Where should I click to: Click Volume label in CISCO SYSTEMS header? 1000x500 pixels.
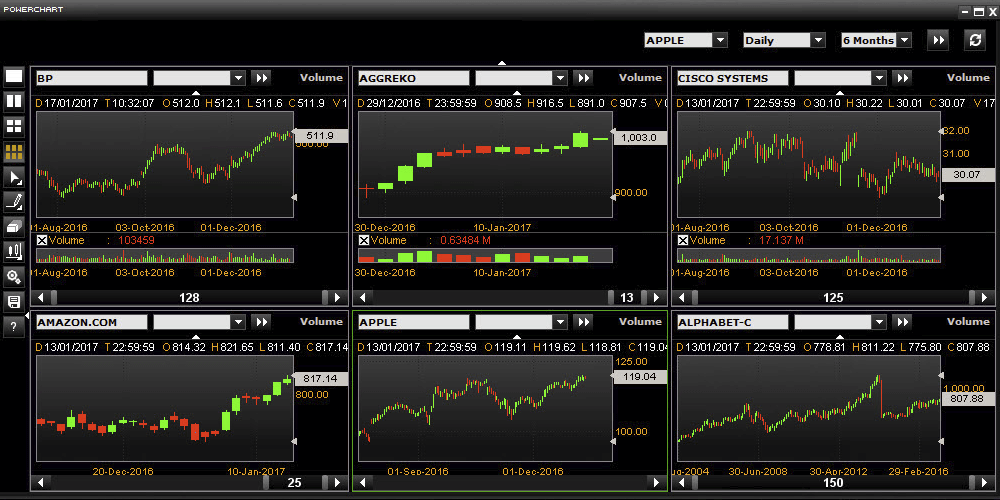point(968,78)
